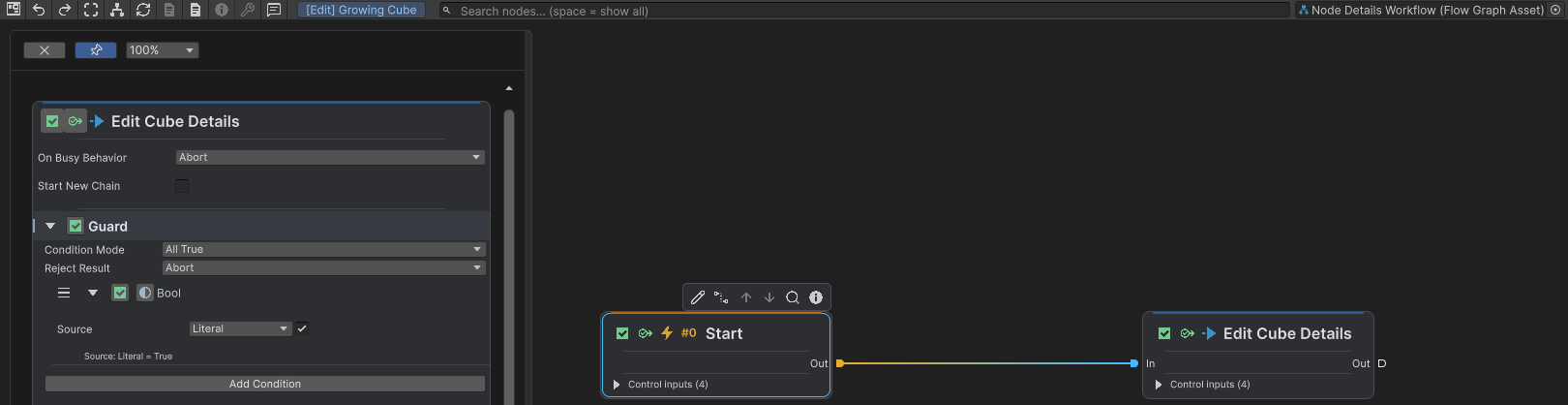Click the panel layout icon at the far left of the toolbar
The height and width of the screenshot is (405, 1568).
tap(14, 10)
